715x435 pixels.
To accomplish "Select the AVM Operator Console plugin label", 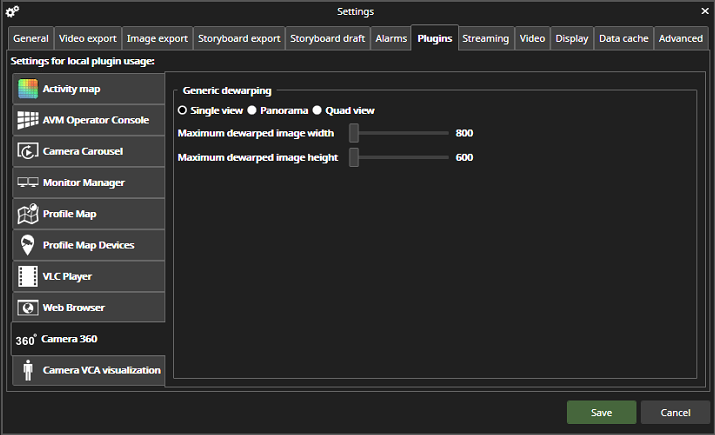I will [96, 120].
